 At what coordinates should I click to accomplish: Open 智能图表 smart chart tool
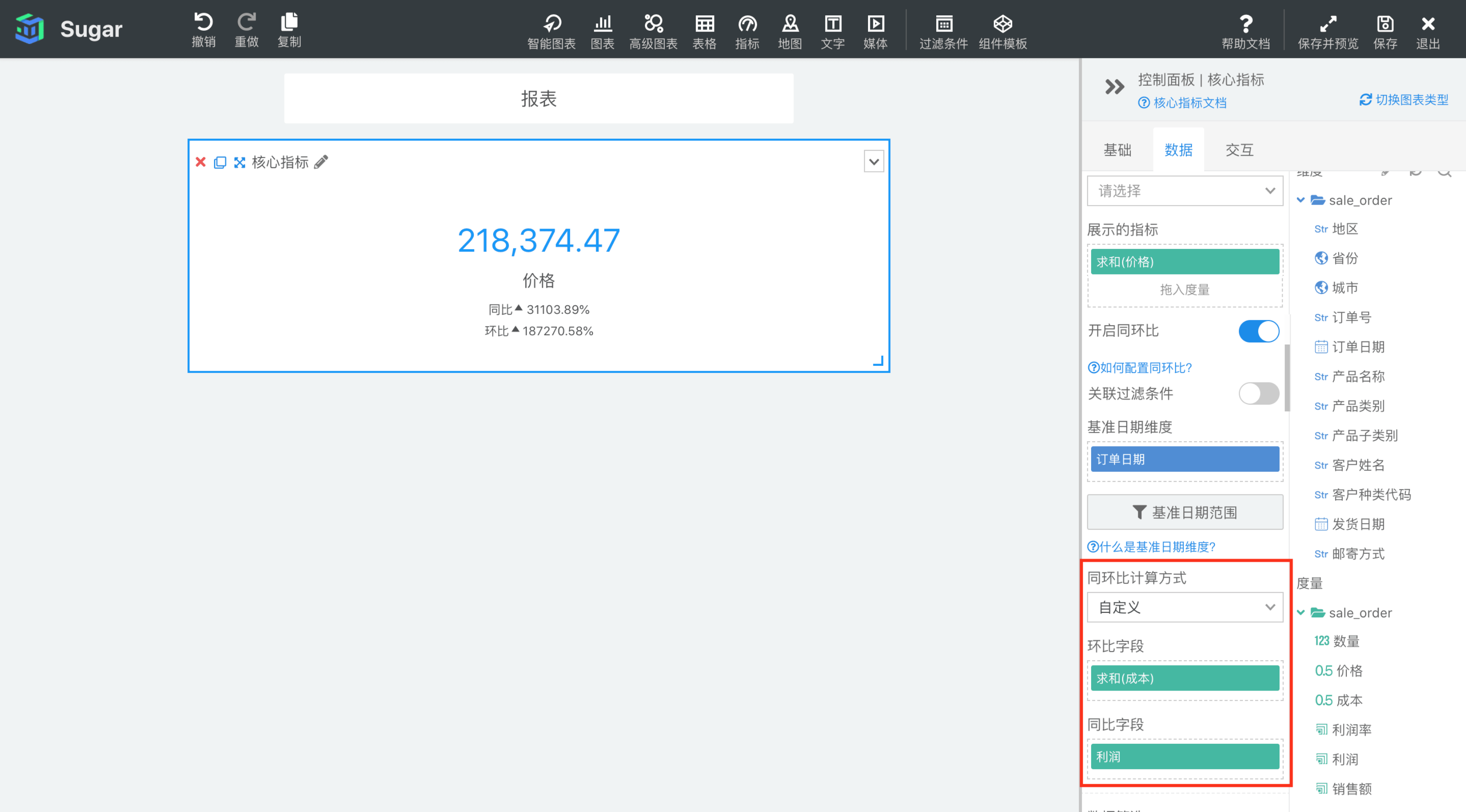pyautogui.click(x=551, y=31)
